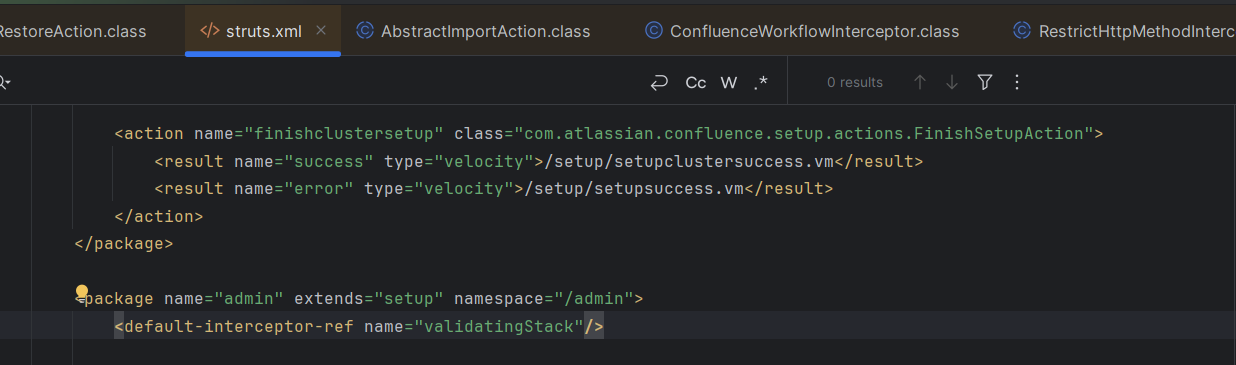Click the closing </action> tag
Screen dimensions: 1236x365
pyautogui.click(x=159, y=216)
